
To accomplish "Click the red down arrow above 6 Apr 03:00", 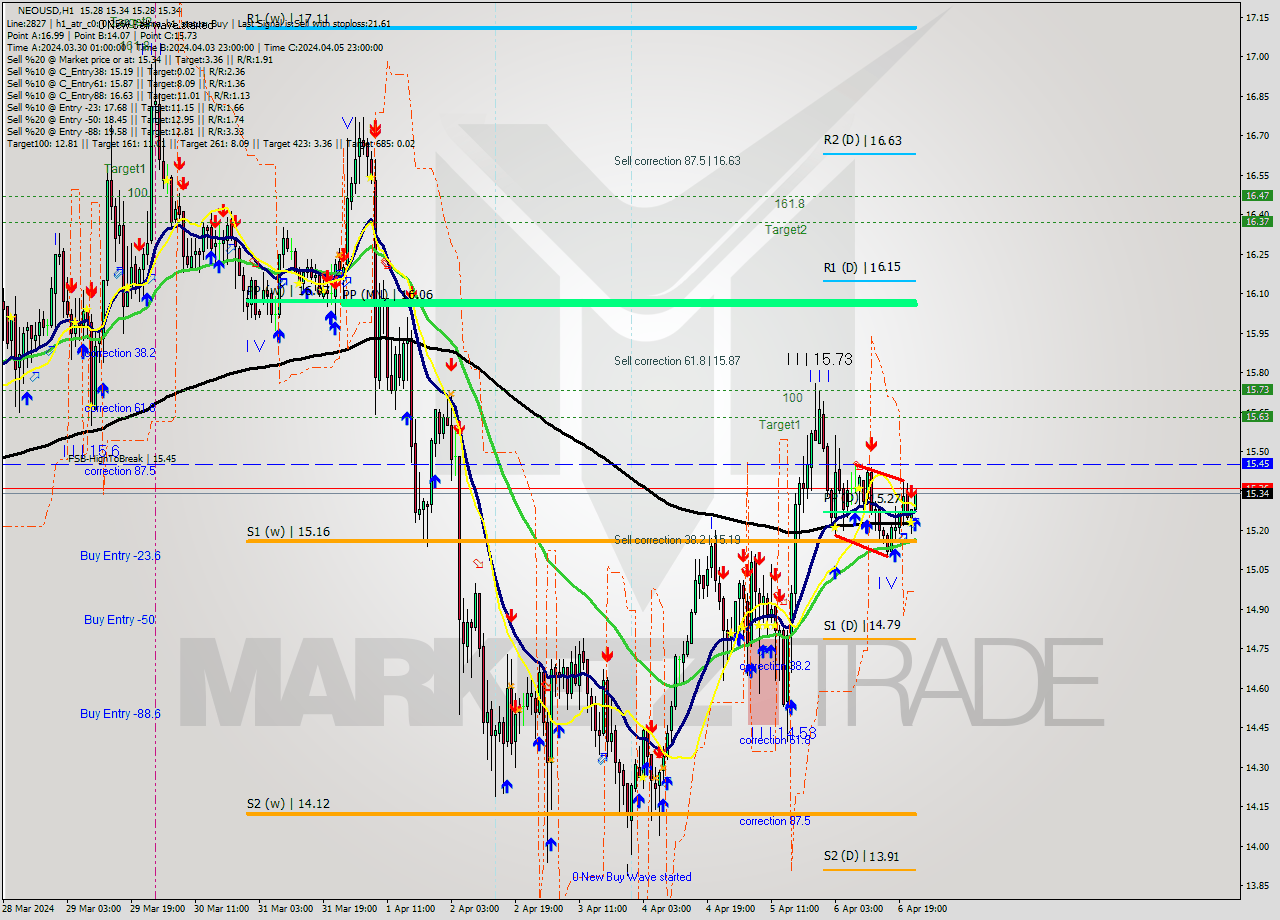I will (872, 443).
